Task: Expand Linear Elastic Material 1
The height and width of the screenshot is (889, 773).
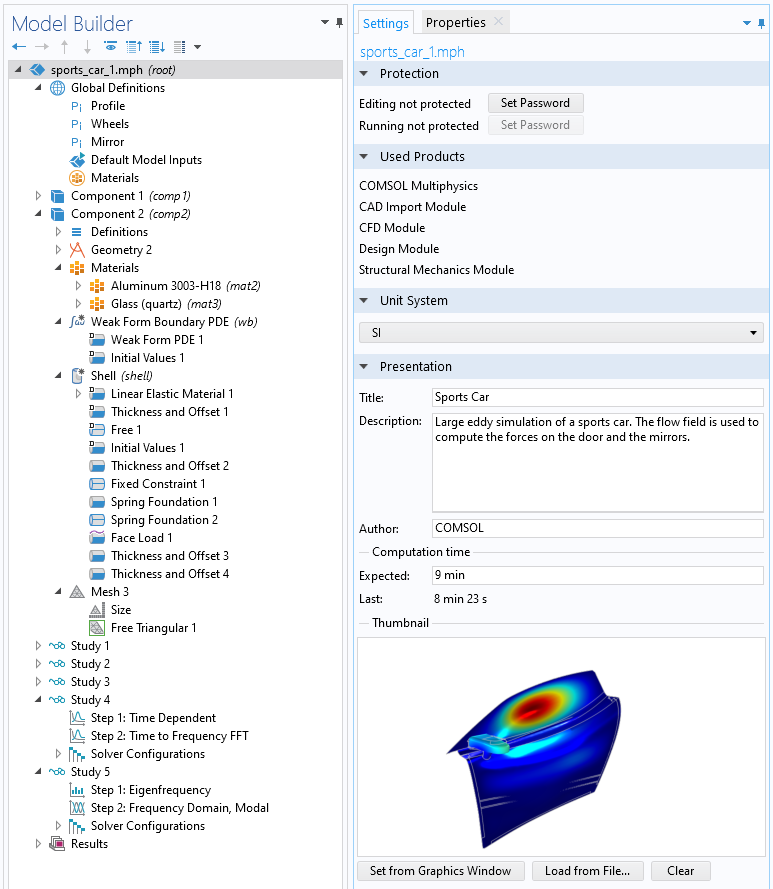Action: click(78, 394)
